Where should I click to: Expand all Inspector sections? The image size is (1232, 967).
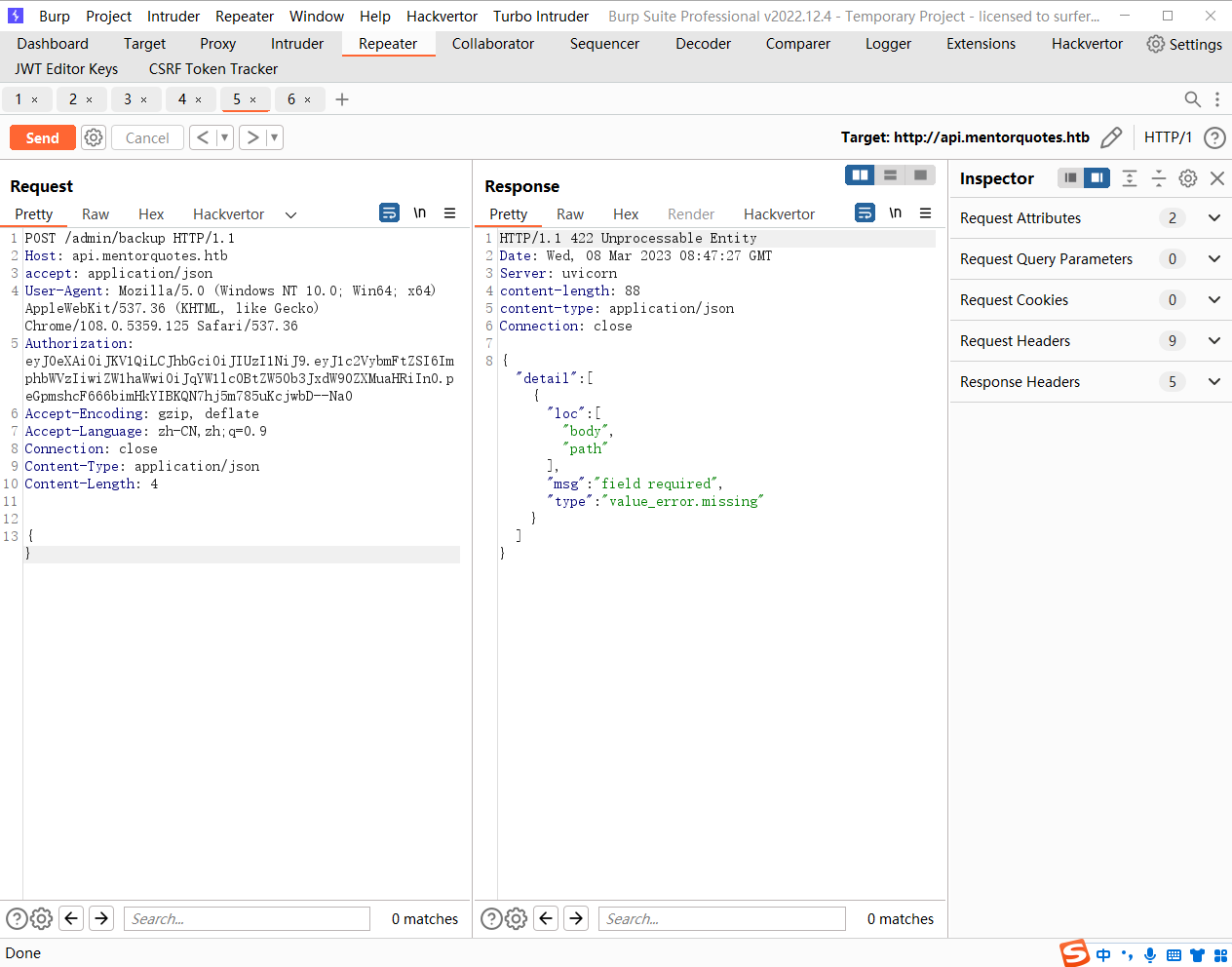[x=1130, y=177]
